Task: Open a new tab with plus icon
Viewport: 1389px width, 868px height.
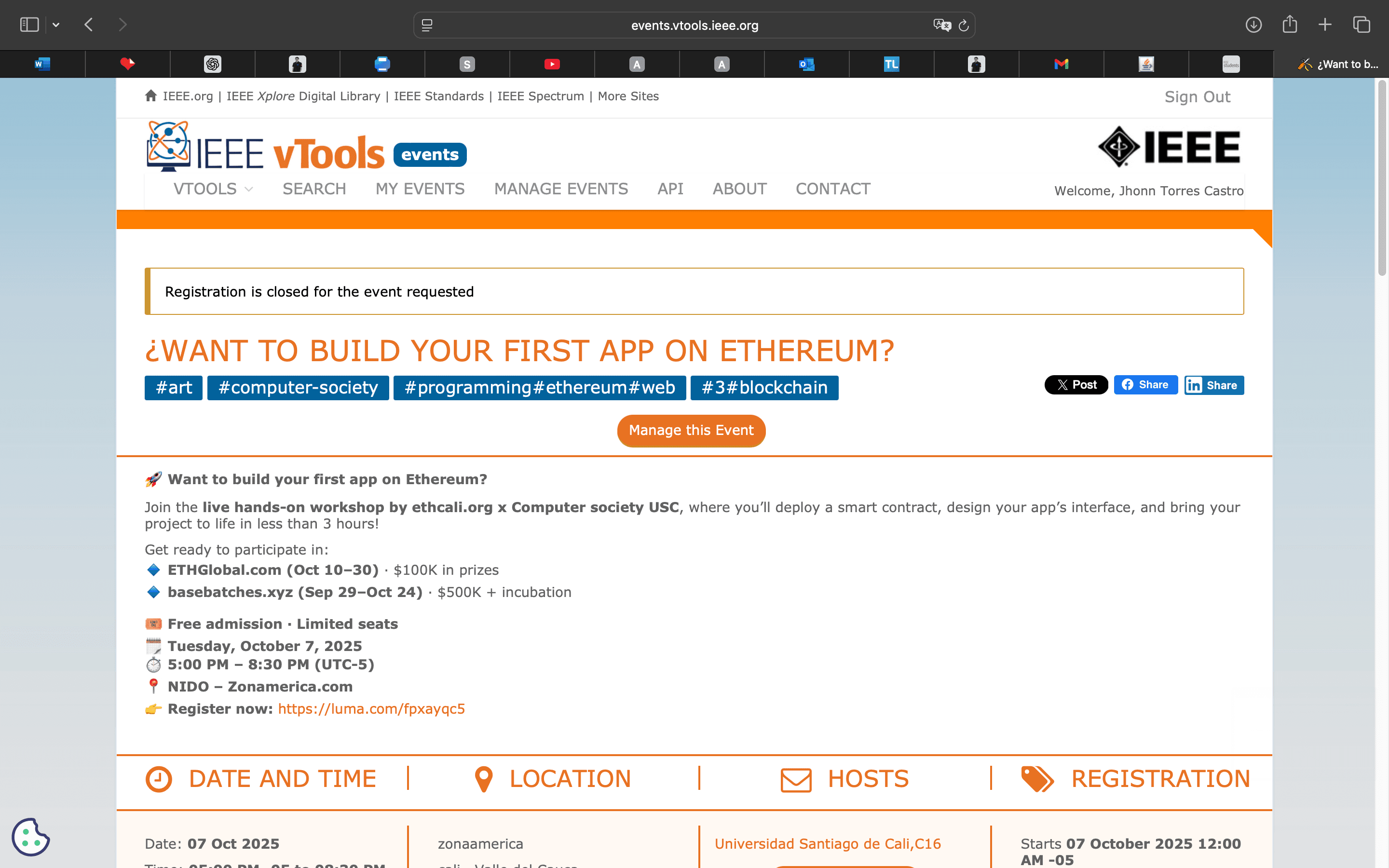Action: (1325, 25)
